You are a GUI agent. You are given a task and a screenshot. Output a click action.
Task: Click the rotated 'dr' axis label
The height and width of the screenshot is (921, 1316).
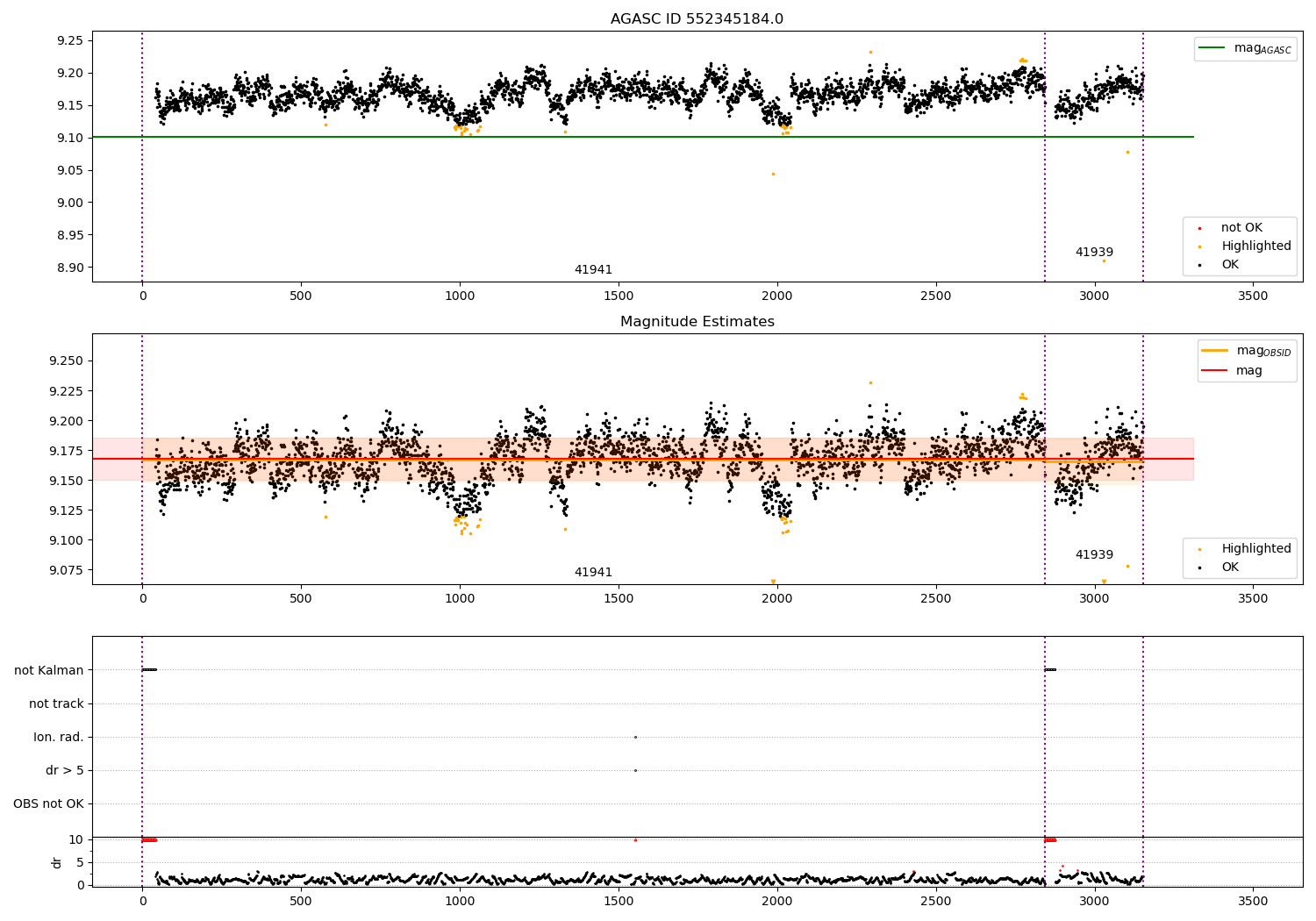pyautogui.click(x=57, y=863)
